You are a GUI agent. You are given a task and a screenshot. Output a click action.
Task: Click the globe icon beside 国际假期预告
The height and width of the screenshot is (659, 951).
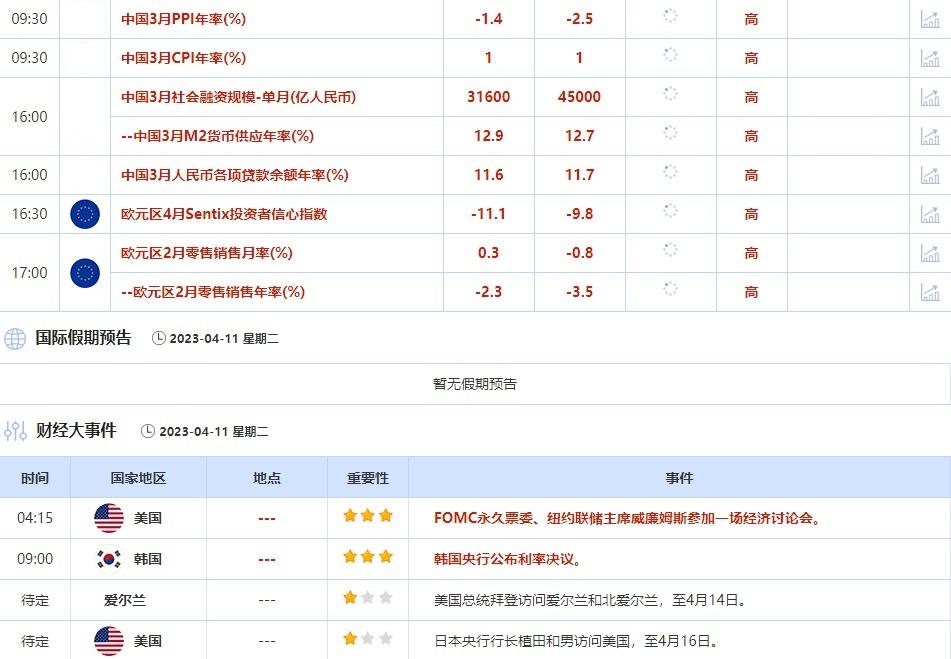(x=15, y=338)
